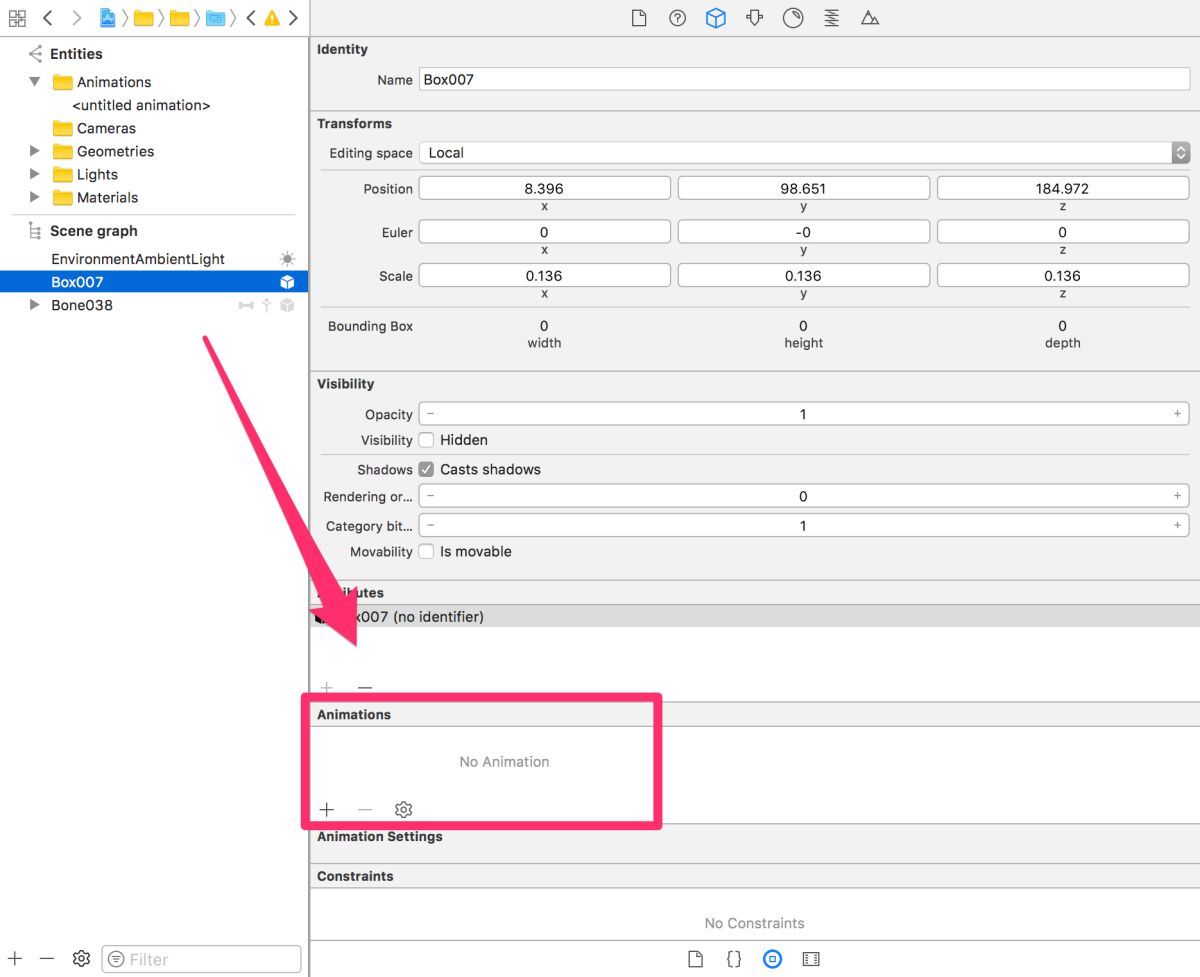Open the scene graph gear menu
1200x977 pixels.
(81, 958)
